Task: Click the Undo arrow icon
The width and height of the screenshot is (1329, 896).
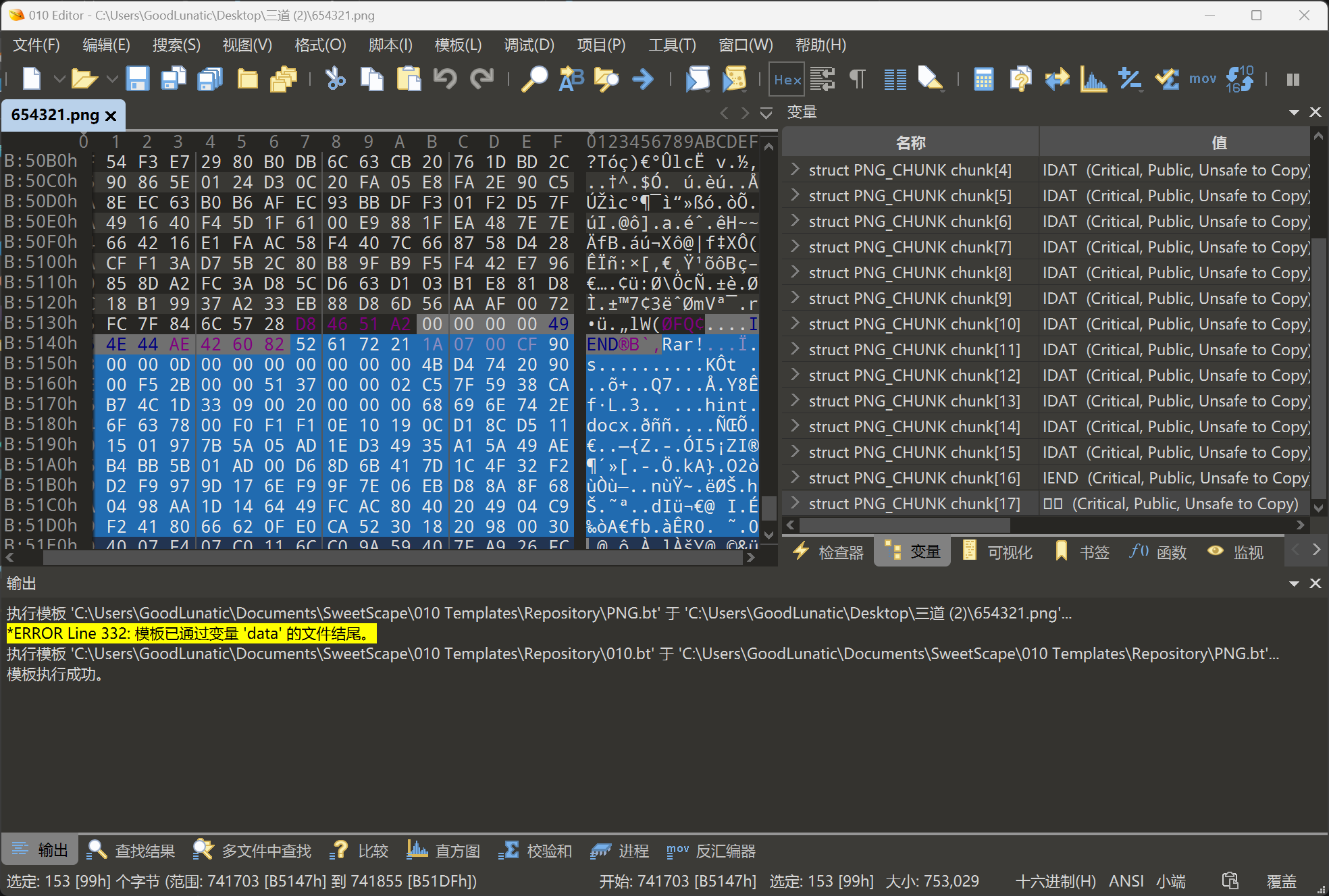Action: click(x=445, y=79)
